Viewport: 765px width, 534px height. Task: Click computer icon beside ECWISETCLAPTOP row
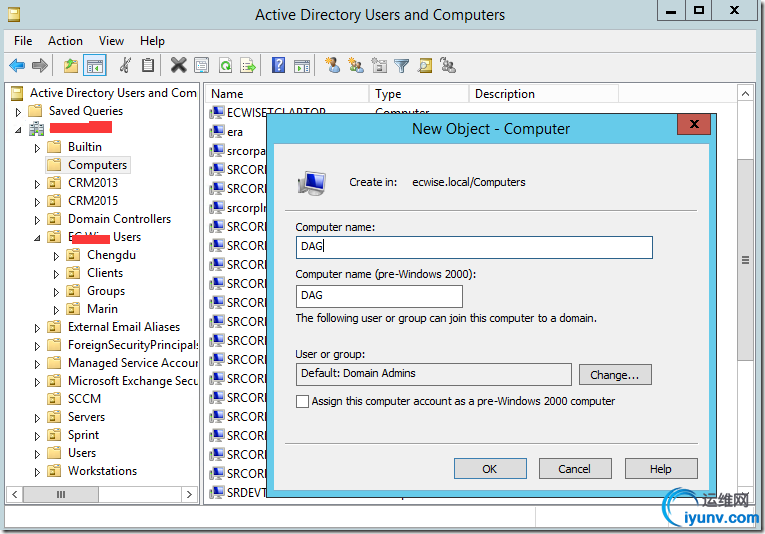(x=217, y=113)
